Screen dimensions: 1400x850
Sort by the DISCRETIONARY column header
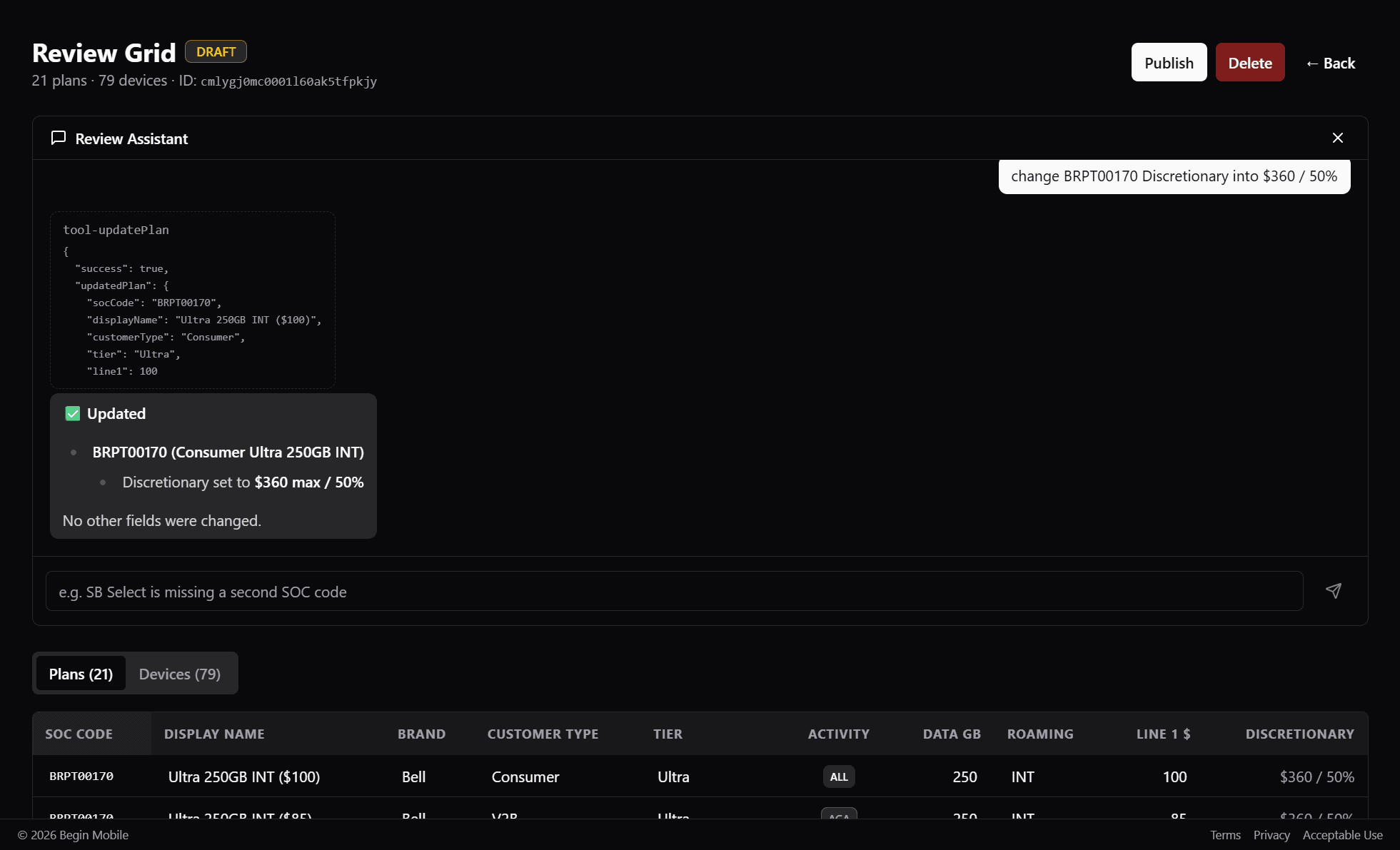click(x=1299, y=734)
